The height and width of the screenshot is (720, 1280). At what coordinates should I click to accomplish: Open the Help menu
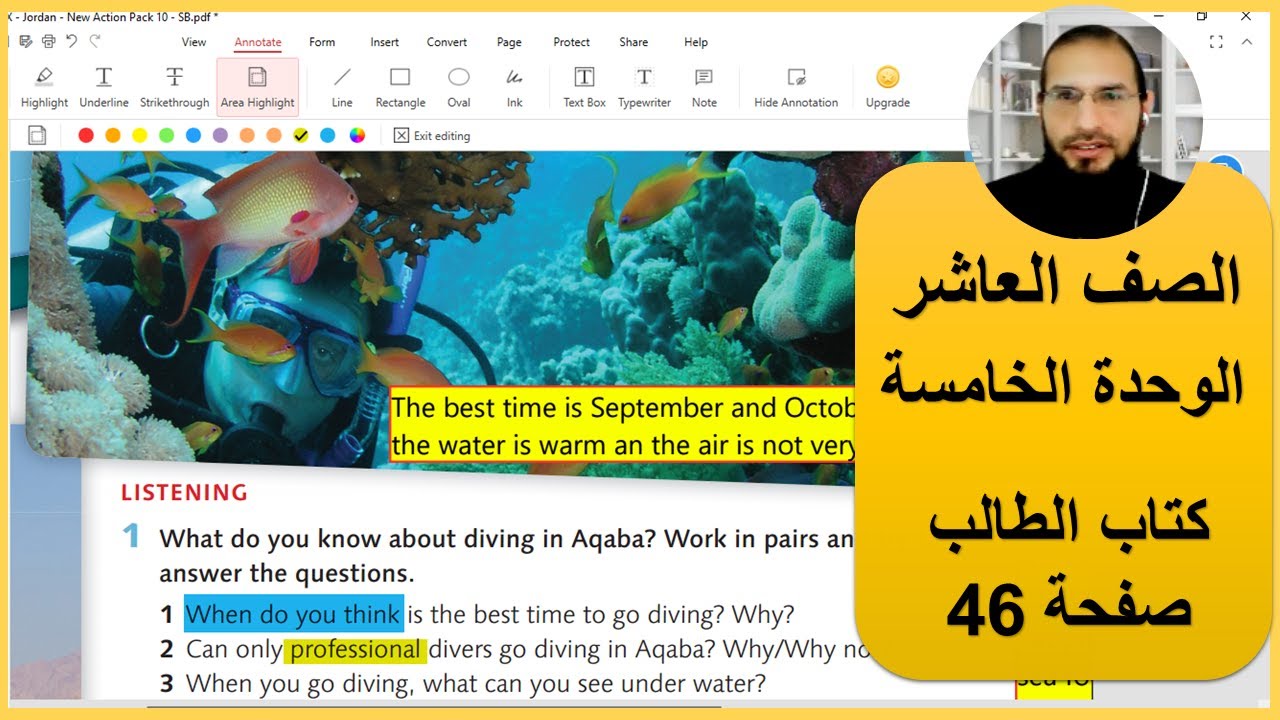point(696,42)
